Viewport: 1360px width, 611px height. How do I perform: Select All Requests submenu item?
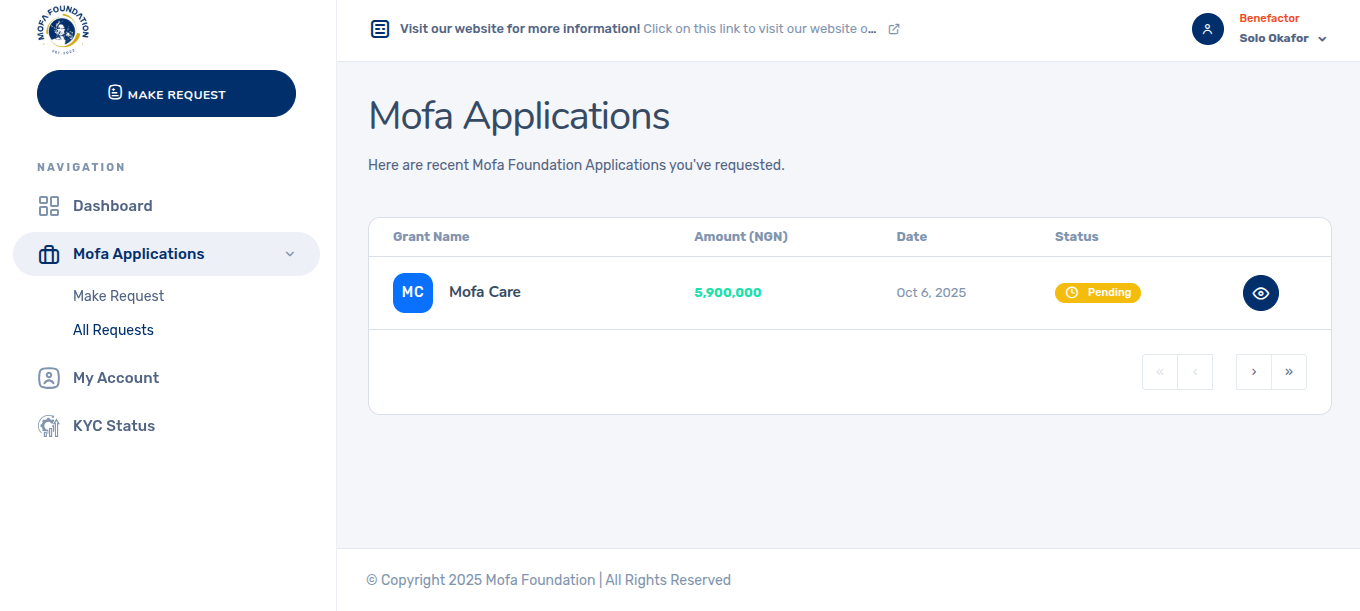click(113, 330)
